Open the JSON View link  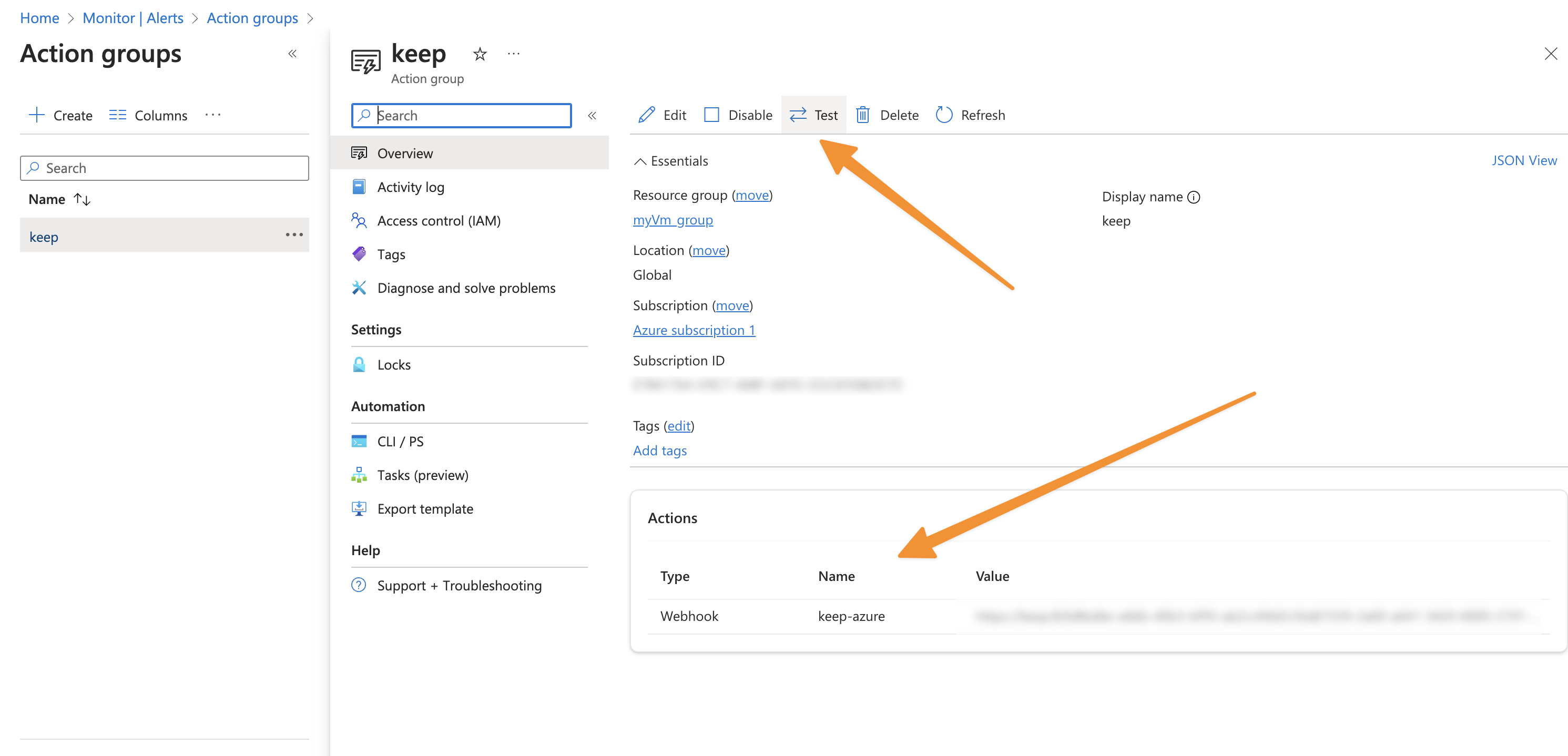pos(1523,160)
